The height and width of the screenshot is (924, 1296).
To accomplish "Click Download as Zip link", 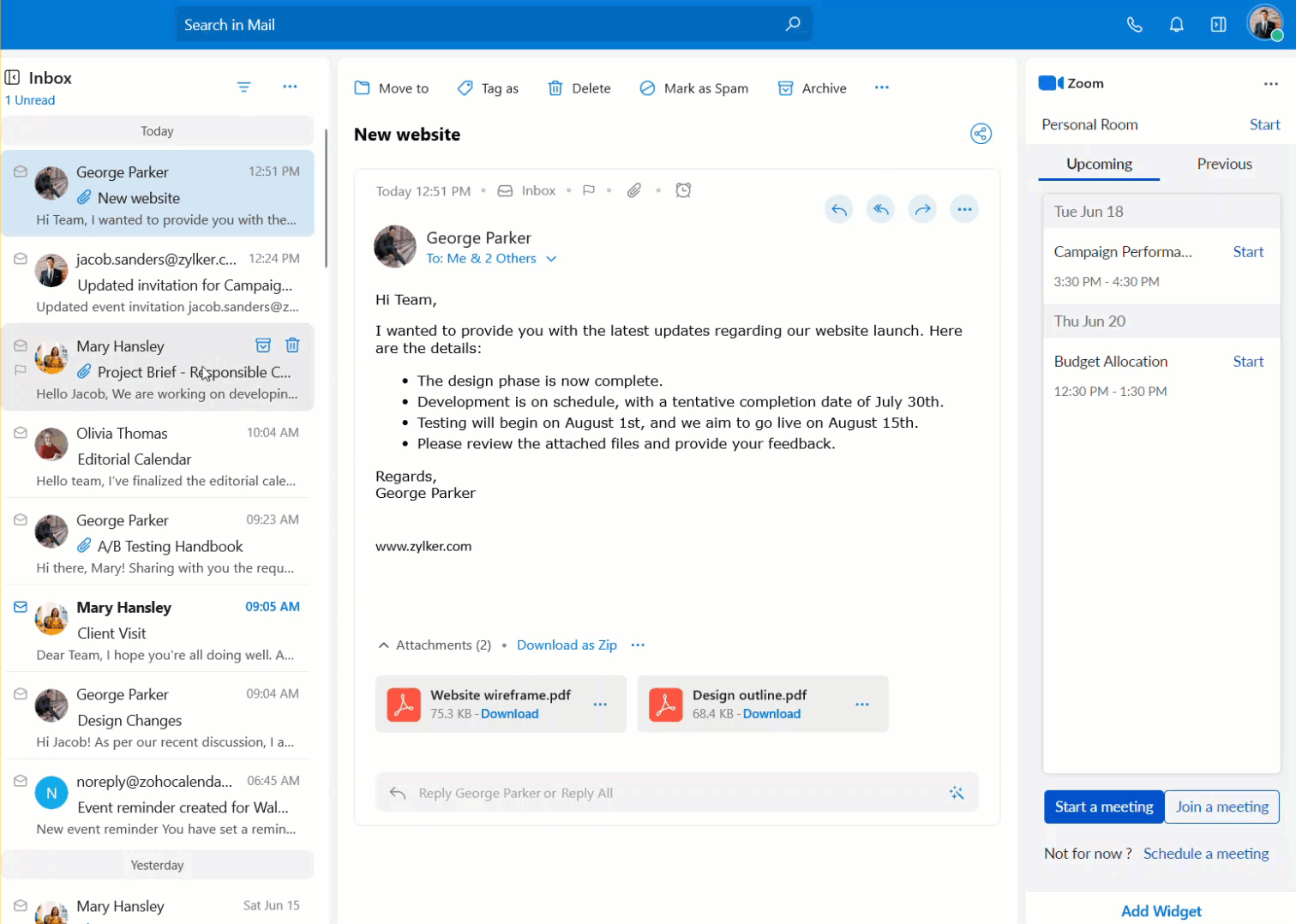I will tap(567, 645).
